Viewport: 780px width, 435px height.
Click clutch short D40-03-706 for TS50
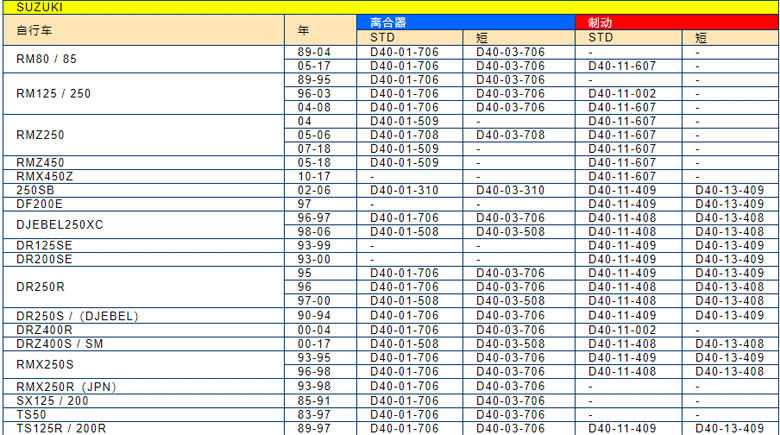pos(510,415)
